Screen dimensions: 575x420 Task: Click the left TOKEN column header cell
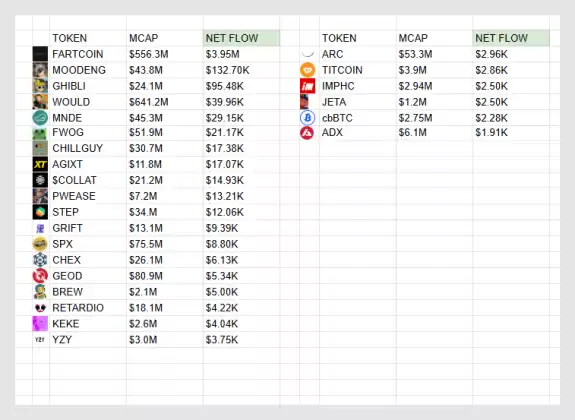coord(88,38)
